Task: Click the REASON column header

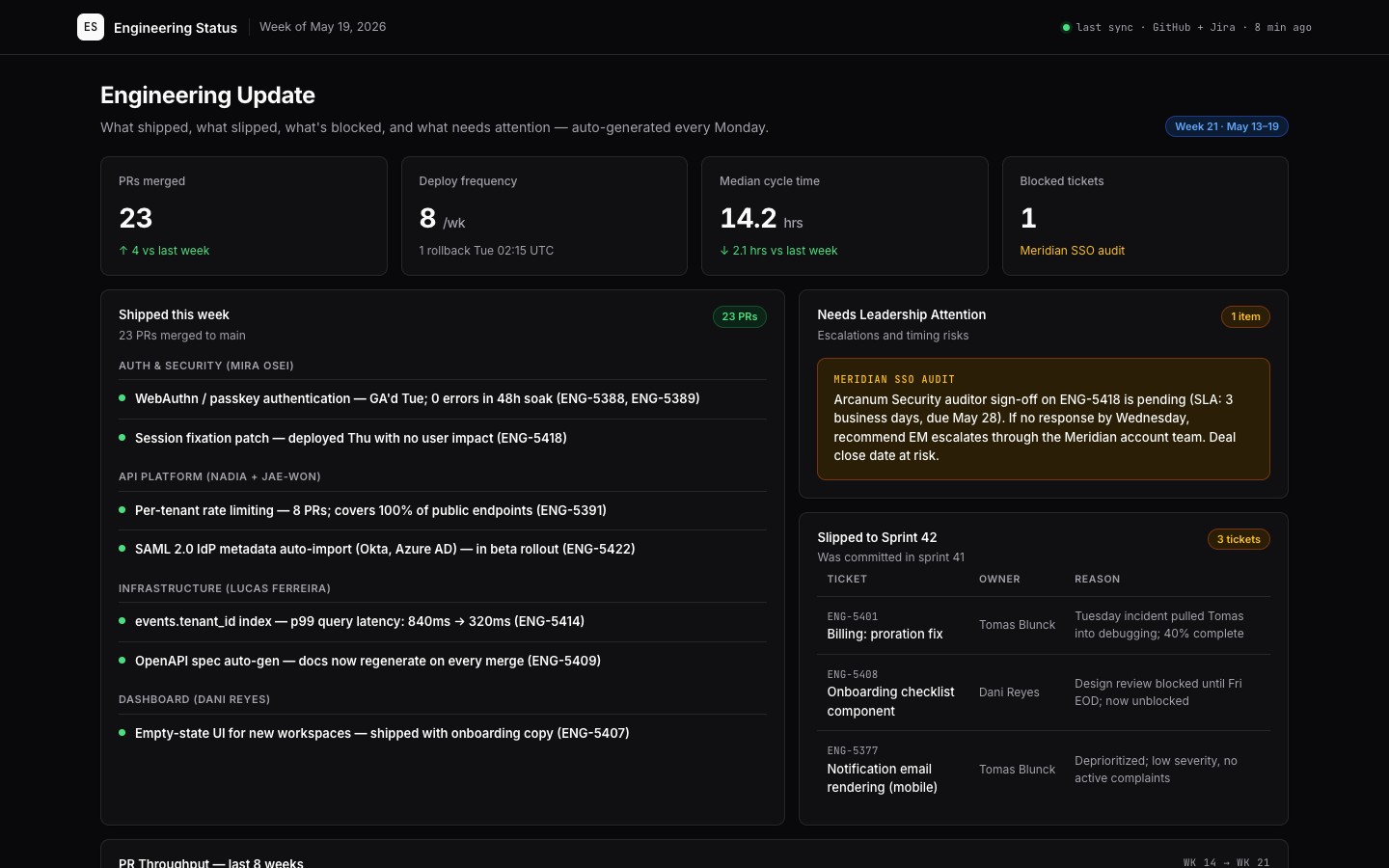Action: click(x=1098, y=580)
